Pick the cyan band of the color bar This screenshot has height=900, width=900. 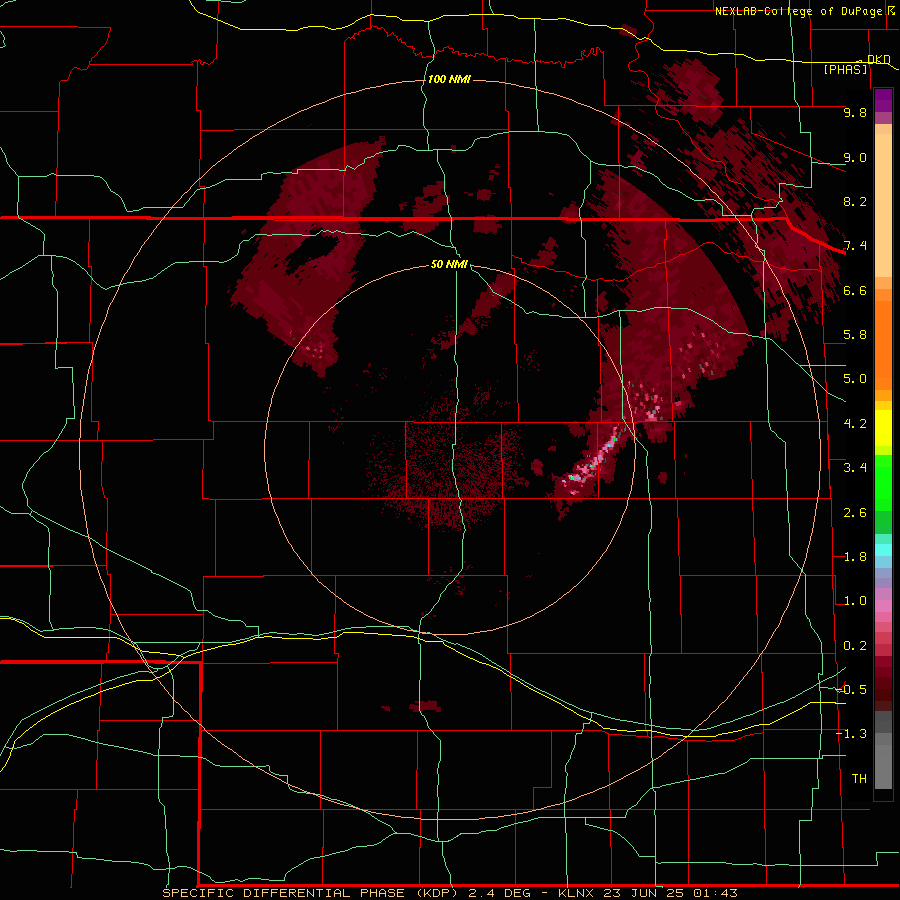click(883, 550)
